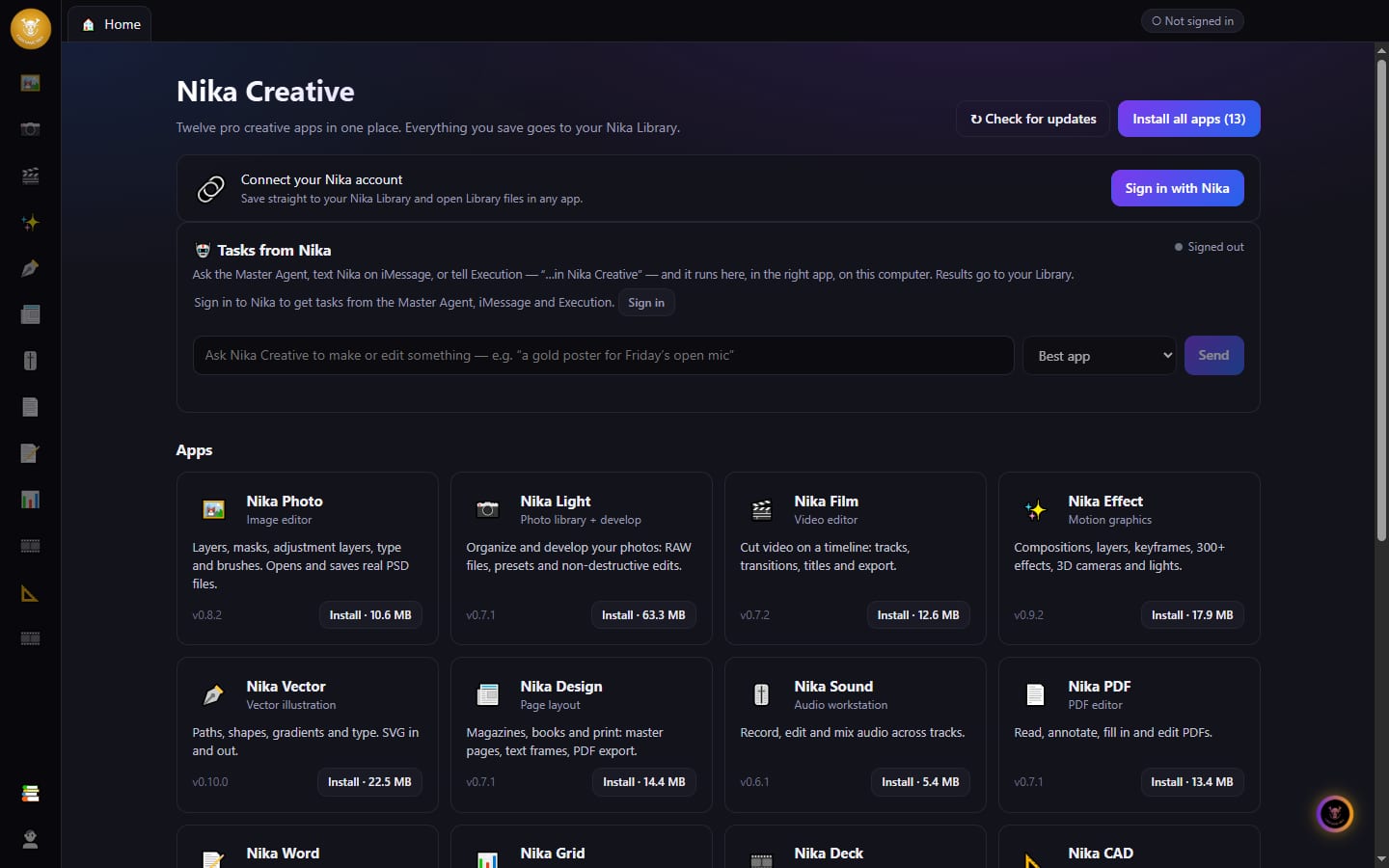
Task: Click version v0.10.0 on Nika Vector
Action: pos(210,782)
